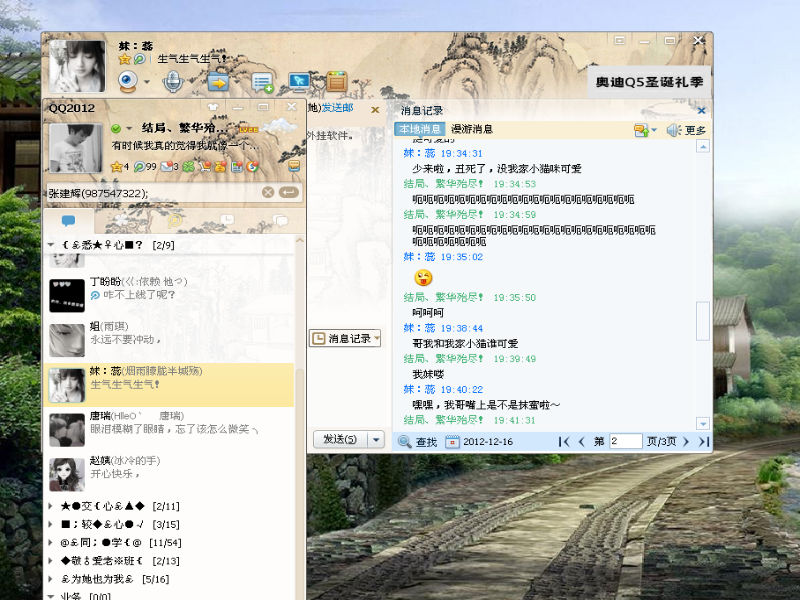
Task: Click the message box icon in QQ2012 panel
Action: (294, 165)
